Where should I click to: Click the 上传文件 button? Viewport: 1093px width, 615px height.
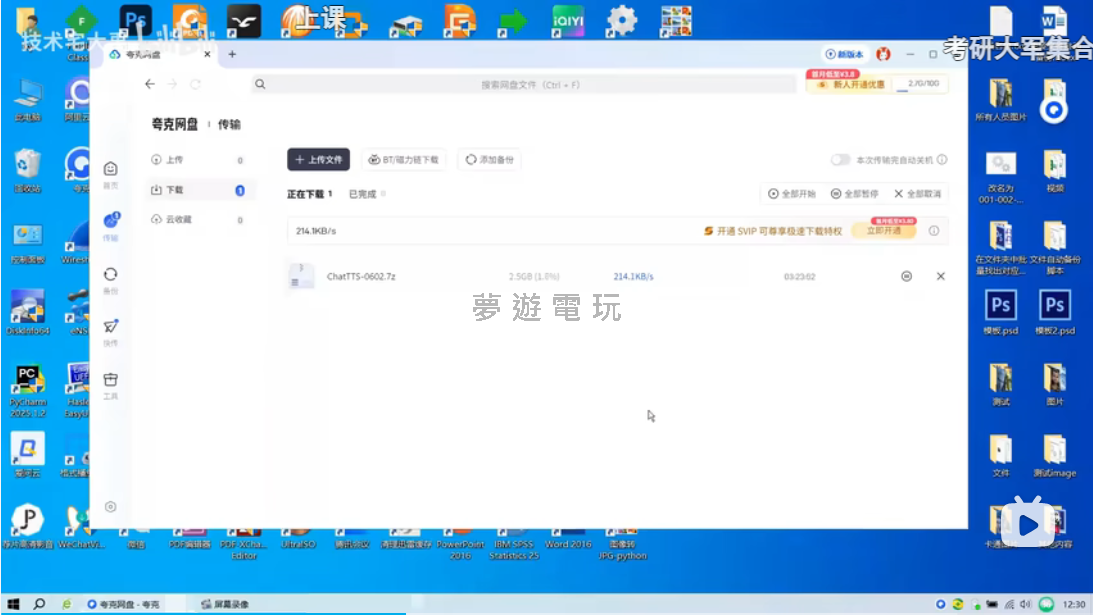318,160
